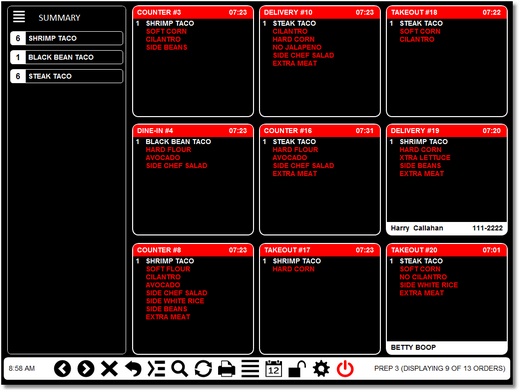This screenshot has height=392, width=520.
Task: Select the Takeout #18 order header
Action: [x=447, y=13]
